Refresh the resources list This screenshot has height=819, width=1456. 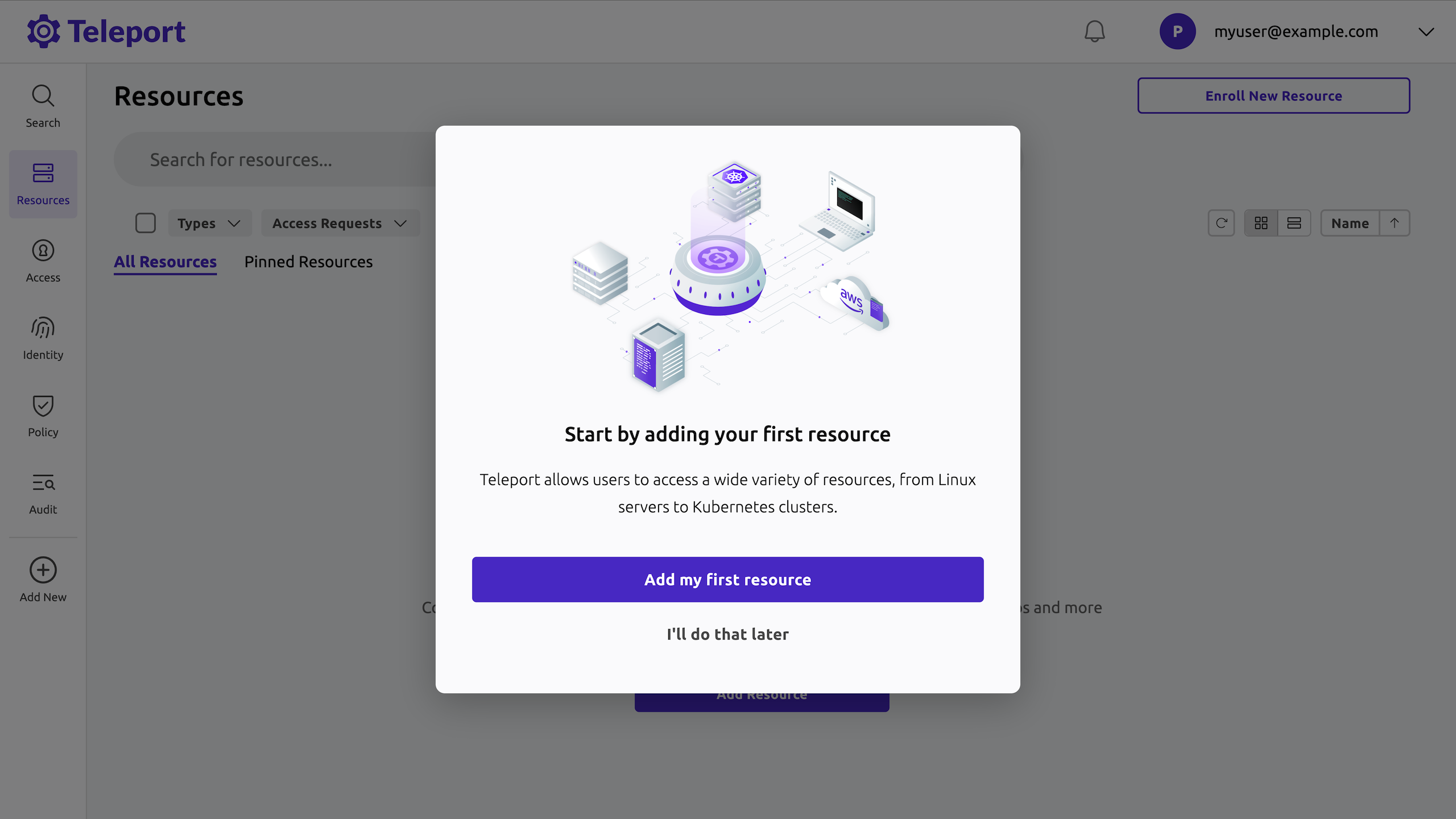1221,222
